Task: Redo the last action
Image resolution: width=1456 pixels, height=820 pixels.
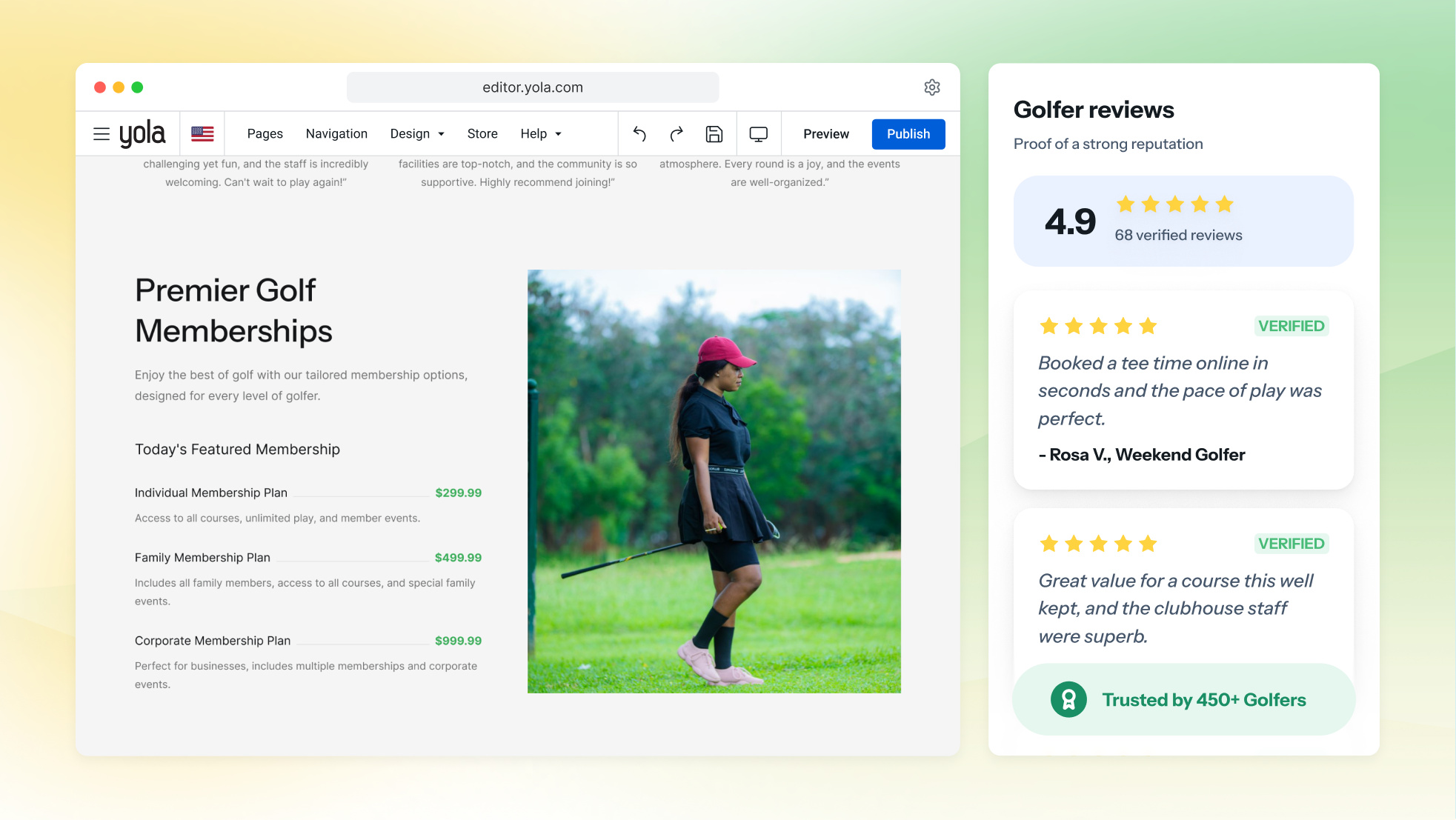Action: tap(677, 134)
